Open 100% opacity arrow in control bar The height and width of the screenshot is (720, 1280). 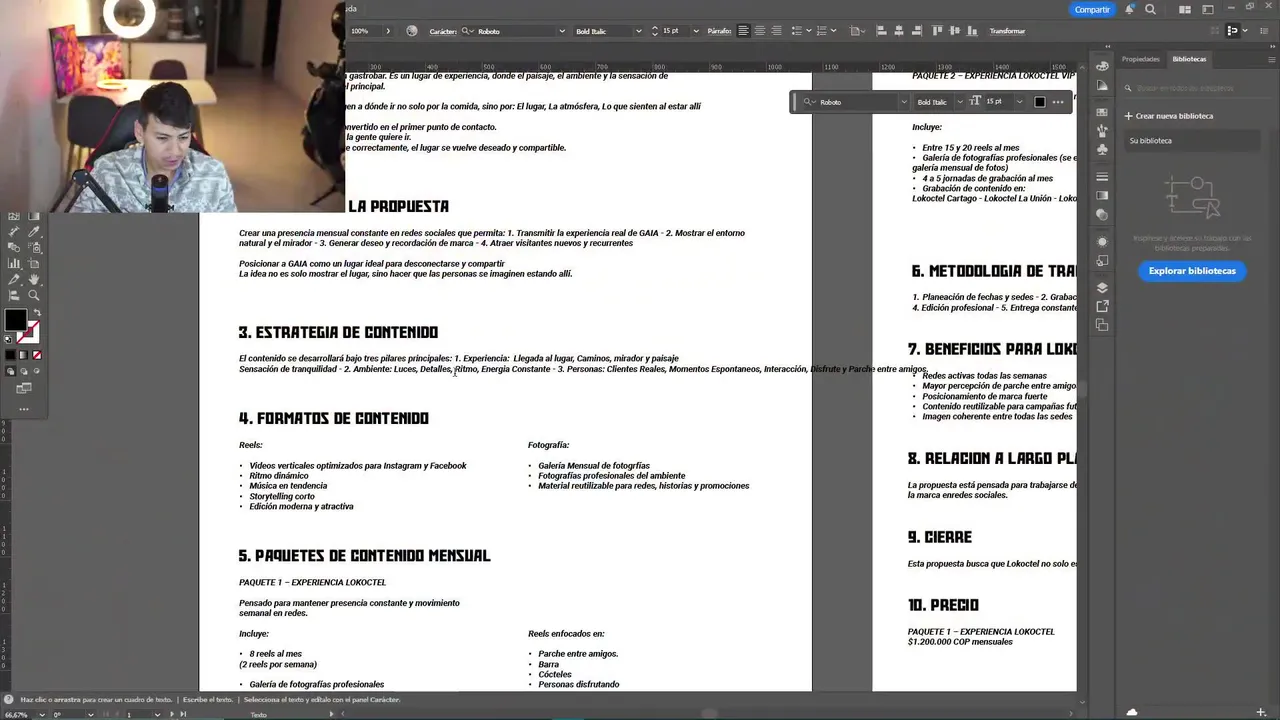388,31
